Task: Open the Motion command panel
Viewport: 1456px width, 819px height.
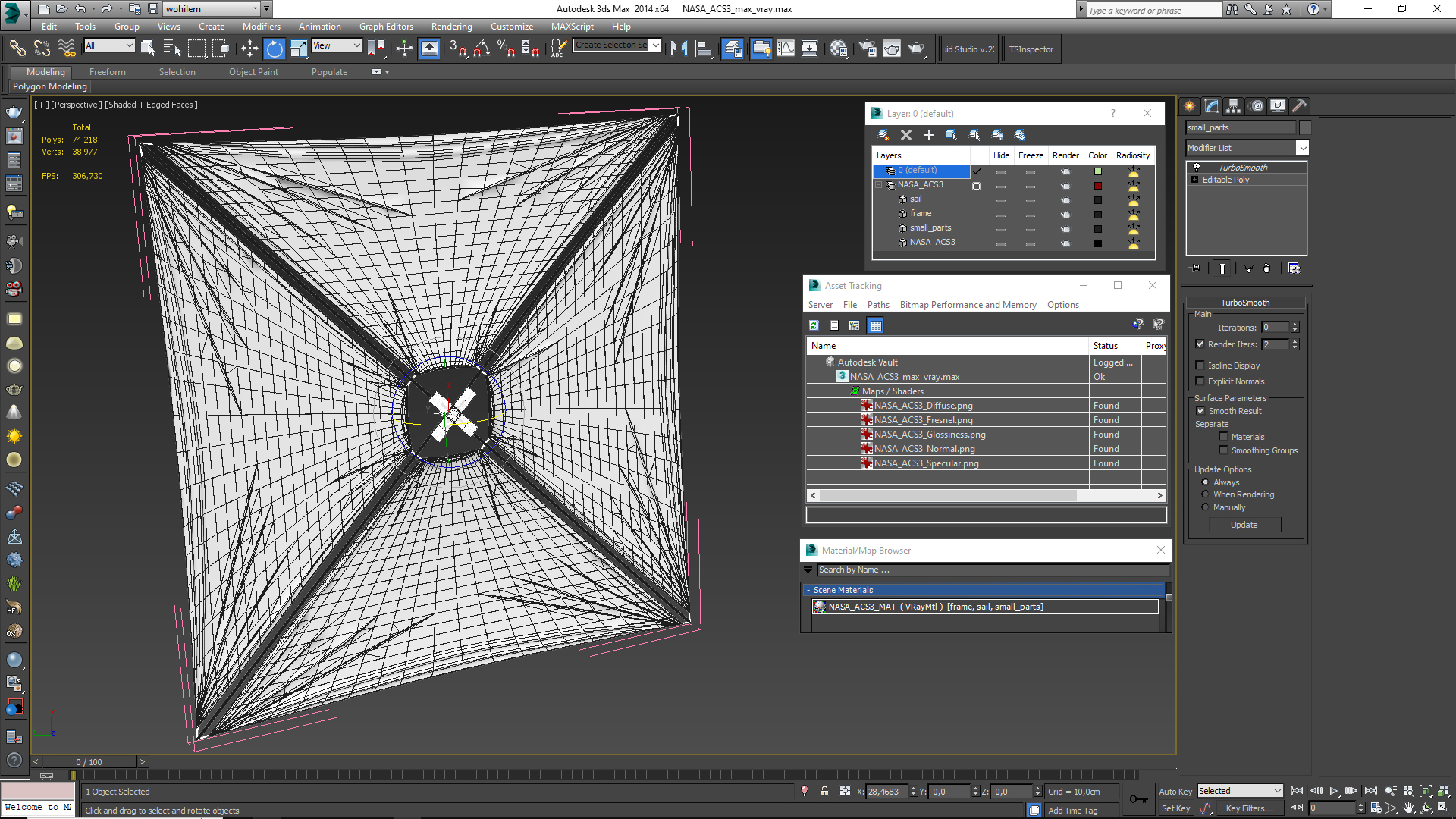Action: click(x=1256, y=106)
